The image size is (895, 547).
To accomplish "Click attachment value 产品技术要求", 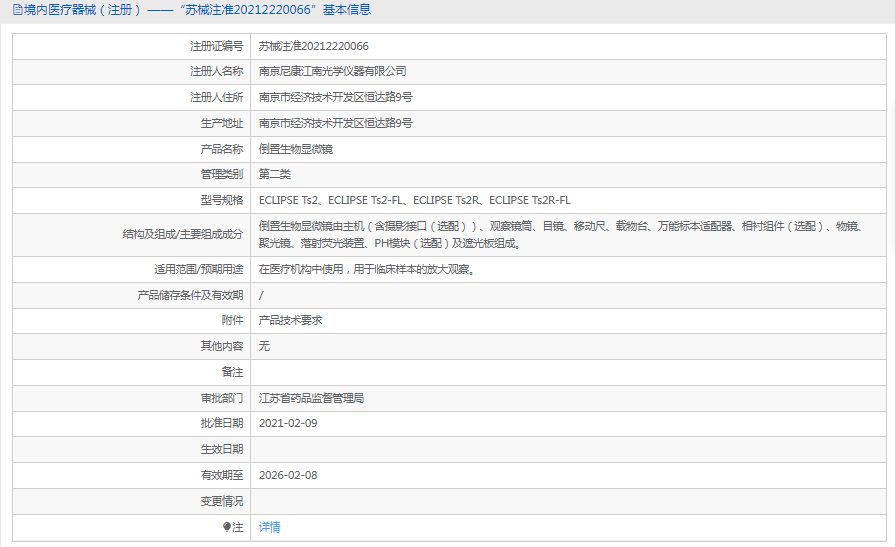I will 291,320.
